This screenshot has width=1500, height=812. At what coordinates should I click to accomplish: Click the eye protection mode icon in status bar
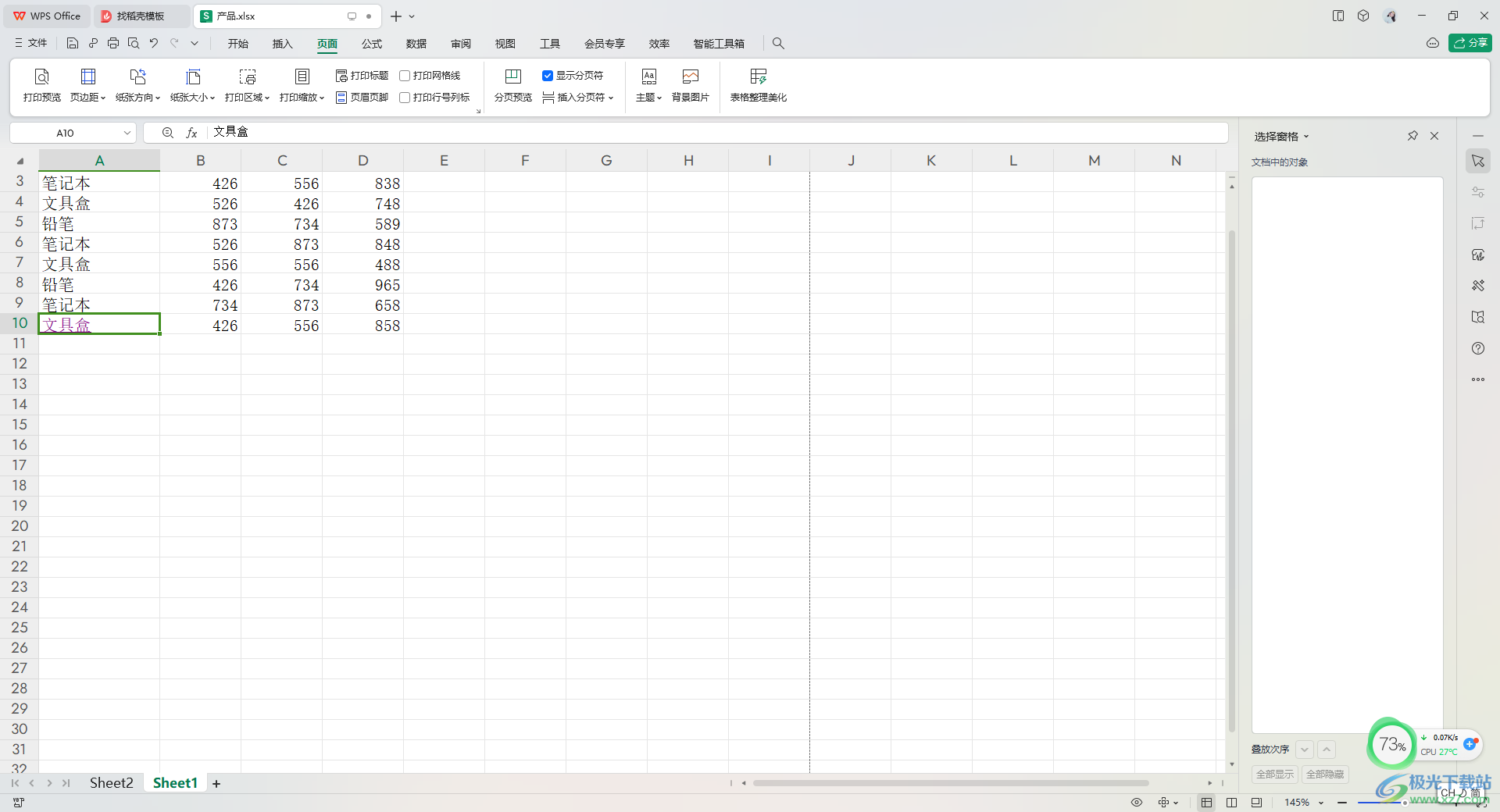(1137, 803)
